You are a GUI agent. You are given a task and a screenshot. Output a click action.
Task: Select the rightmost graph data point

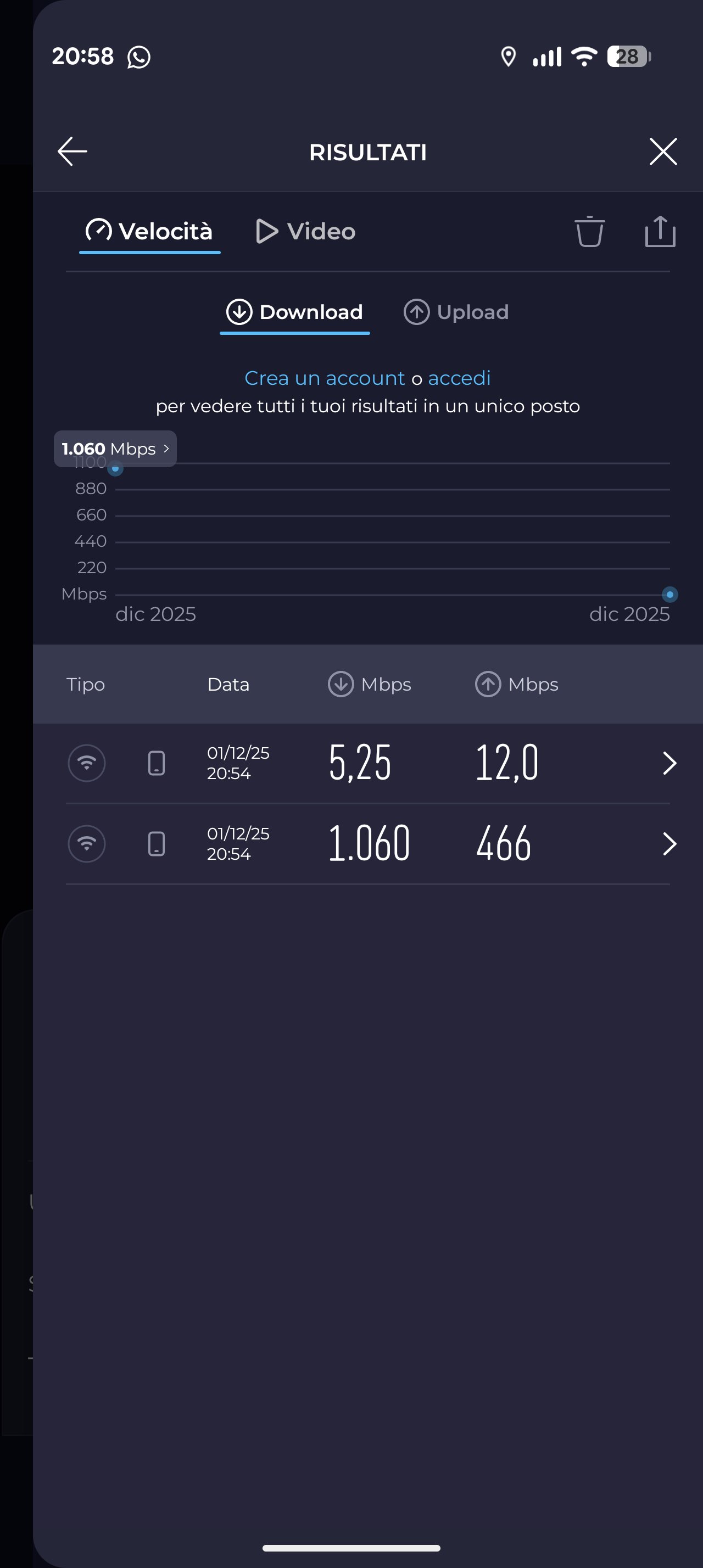(669, 594)
